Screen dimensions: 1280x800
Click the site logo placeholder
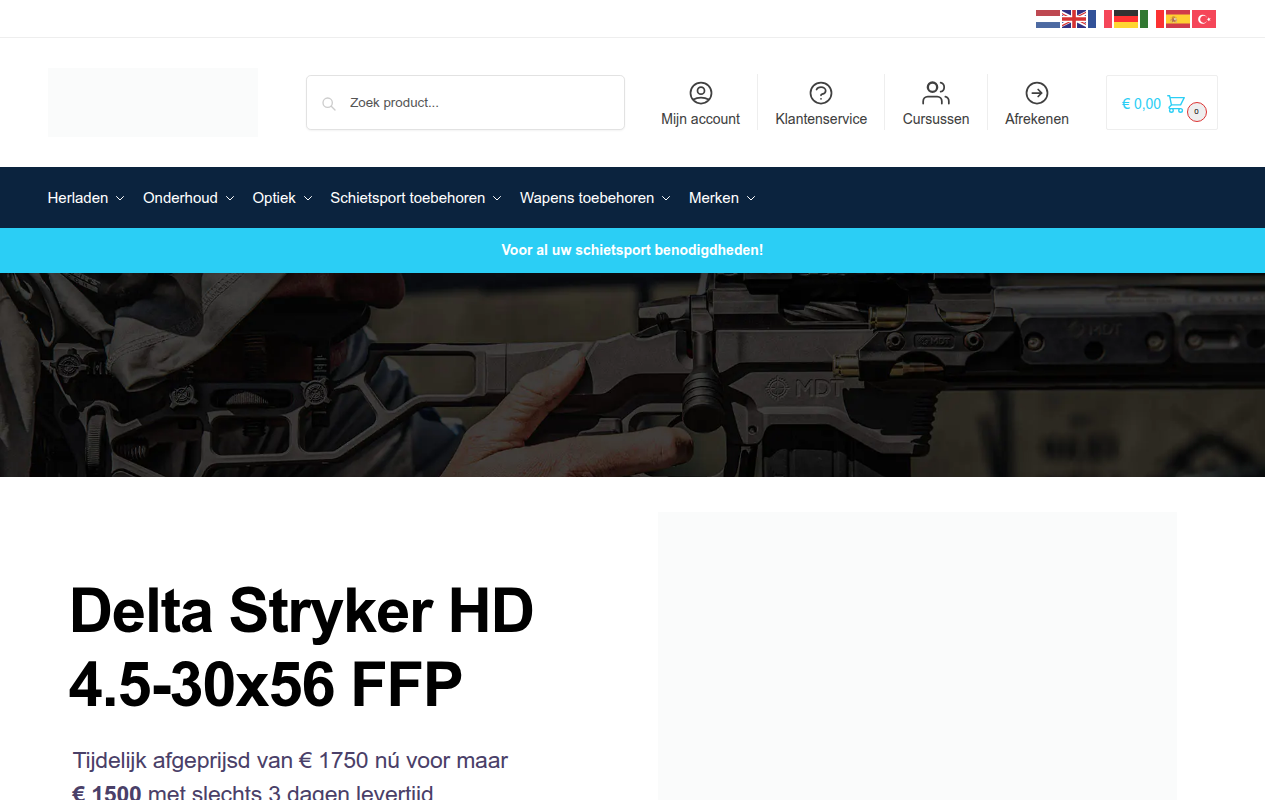pyautogui.click(x=153, y=102)
